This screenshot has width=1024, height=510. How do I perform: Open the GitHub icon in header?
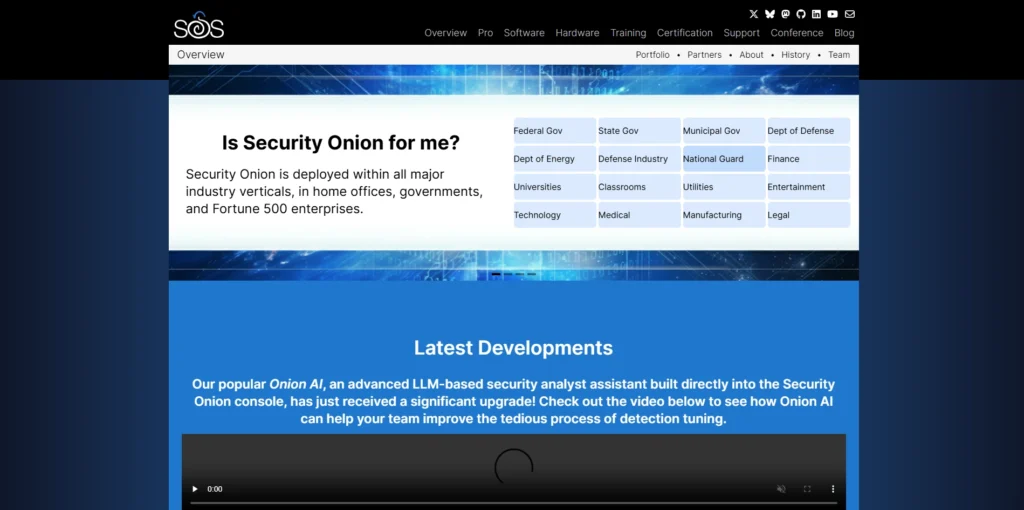(801, 14)
